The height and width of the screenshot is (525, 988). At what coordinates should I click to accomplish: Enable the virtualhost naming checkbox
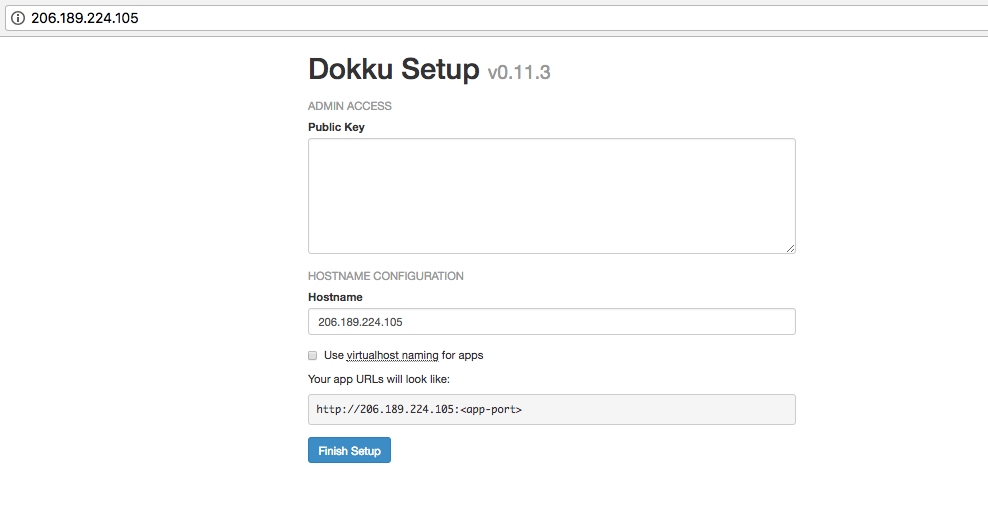[313, 355]
